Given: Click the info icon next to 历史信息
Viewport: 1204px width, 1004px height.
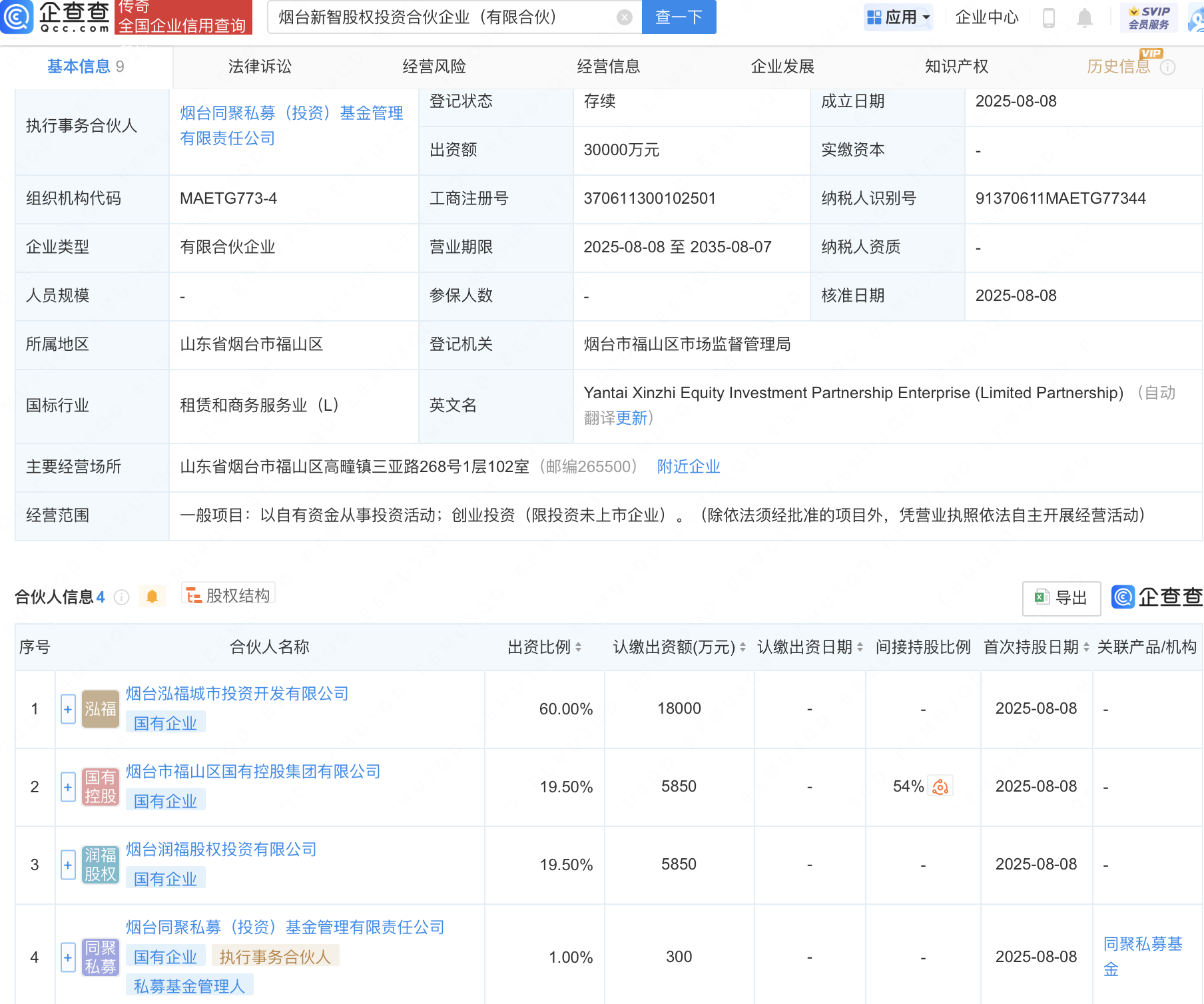Looking at the screenshot, I should pyautogui.click(x=1168, y=67).
